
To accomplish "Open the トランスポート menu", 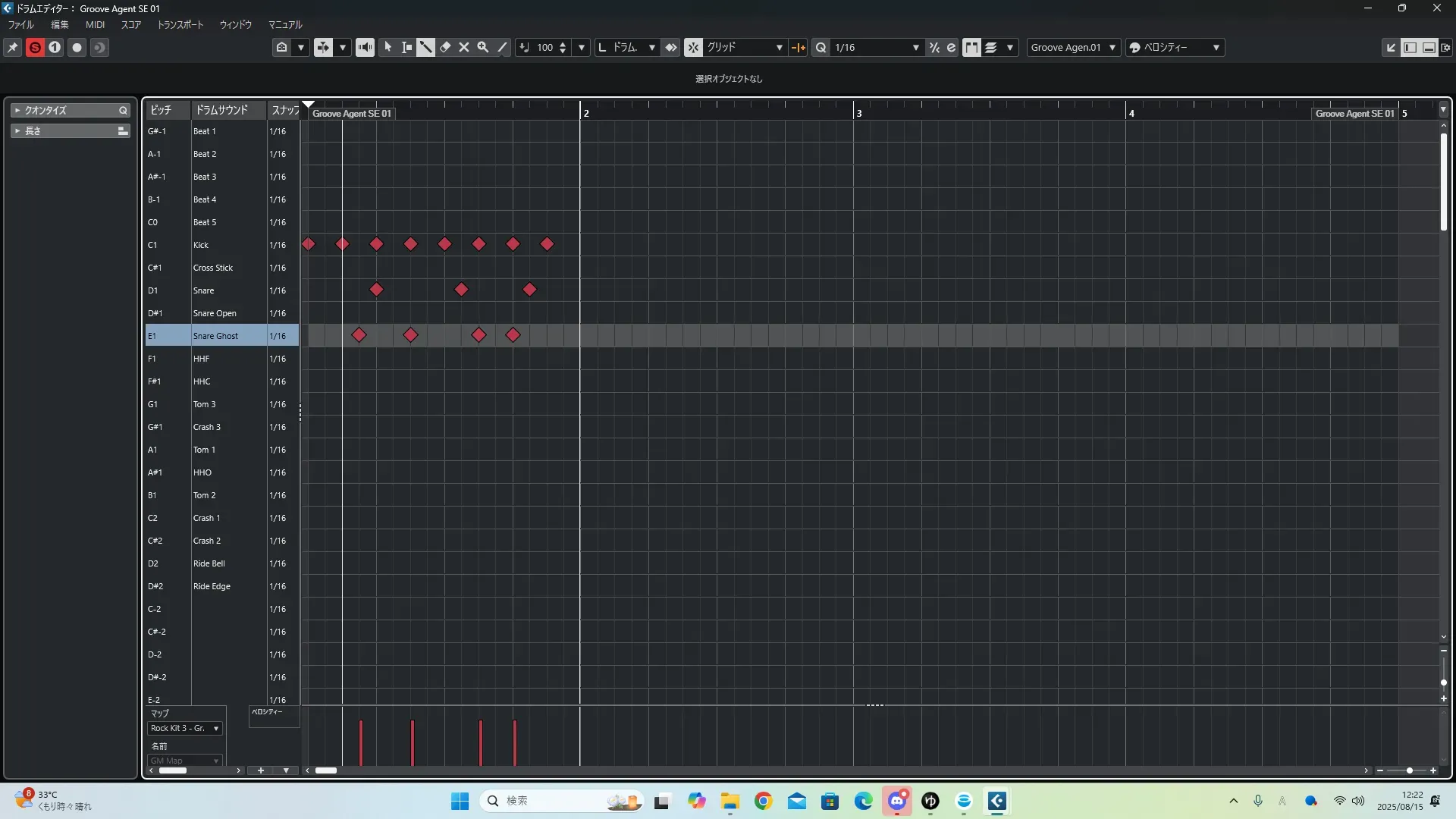I will (x=180, y=24).
